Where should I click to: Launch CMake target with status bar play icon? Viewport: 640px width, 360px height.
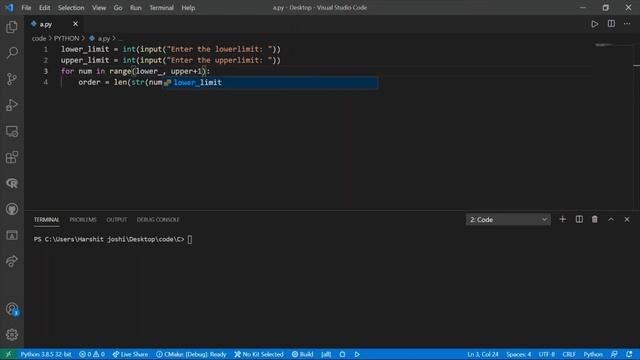[357, 354]
